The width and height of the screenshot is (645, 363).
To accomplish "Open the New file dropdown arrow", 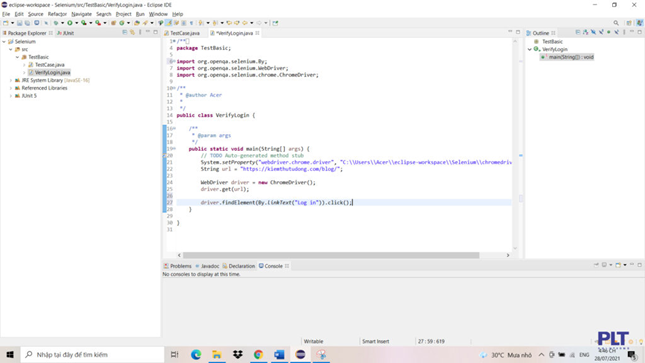I will tap(12, 23).
